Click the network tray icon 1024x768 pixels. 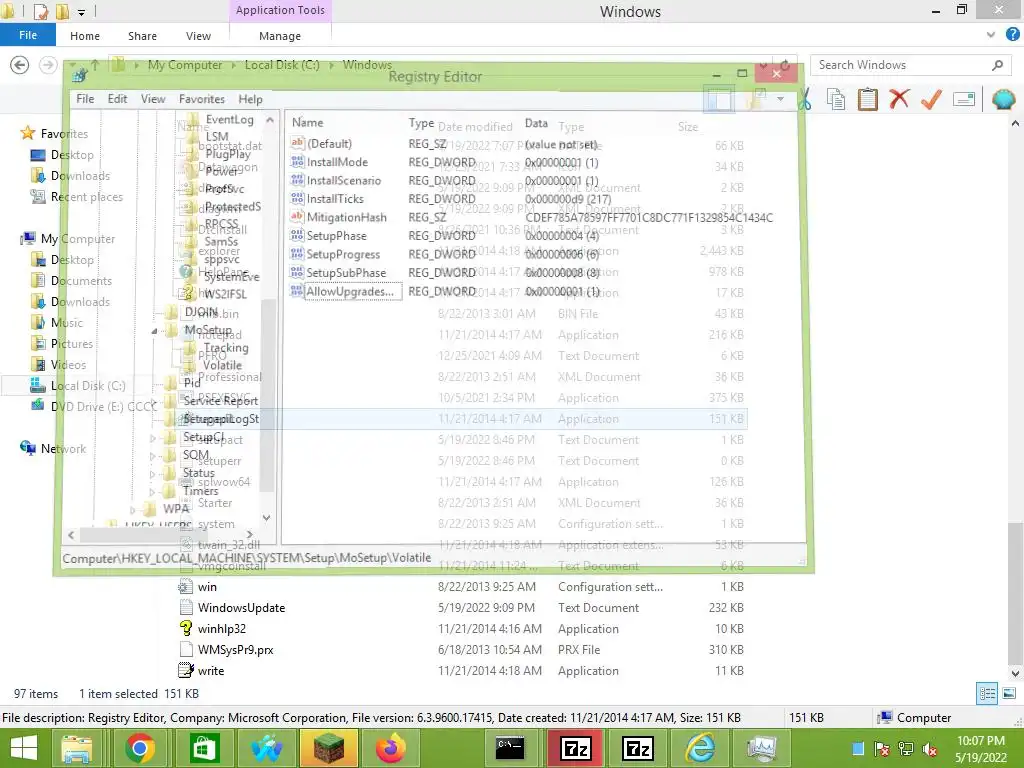[x=906, y=749]
